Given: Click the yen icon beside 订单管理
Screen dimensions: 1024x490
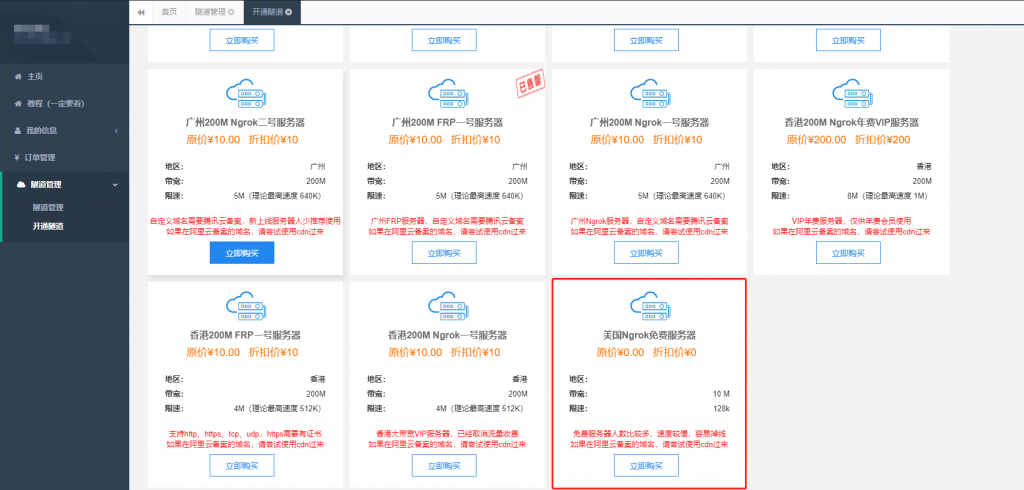Looking at the screenshot, I should pyautogui.click(x=18, y=157).
